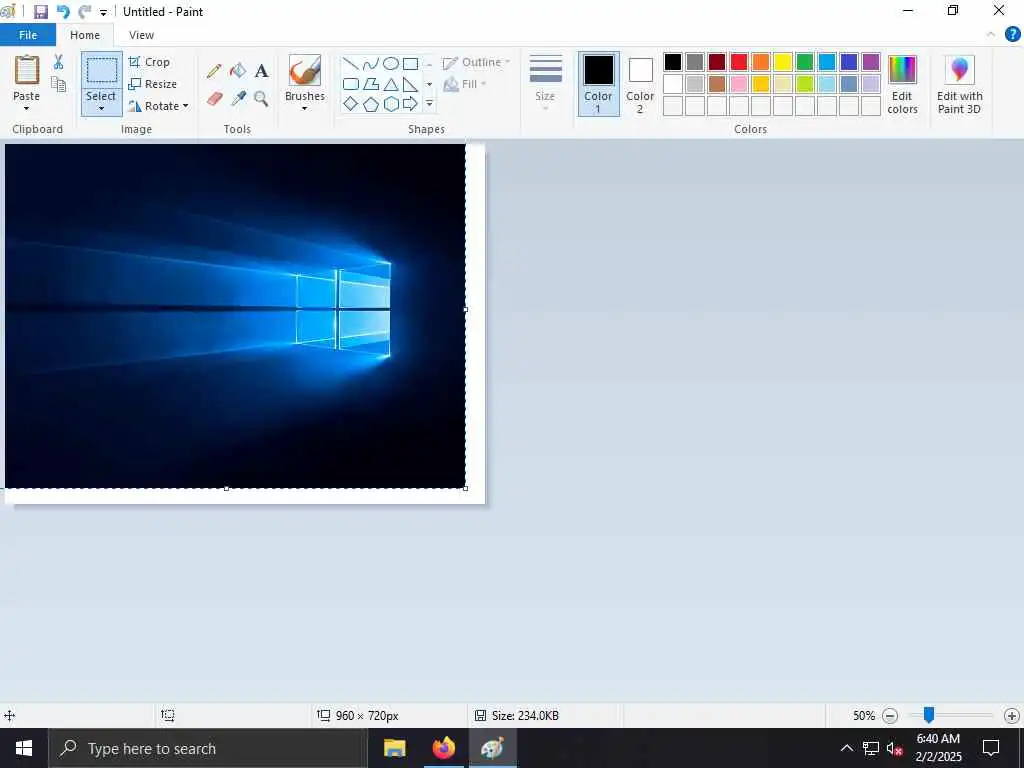This screenshot has height=768, width=1024.
Task: Open the Edit colors dialog
Action: pos(903,84)
